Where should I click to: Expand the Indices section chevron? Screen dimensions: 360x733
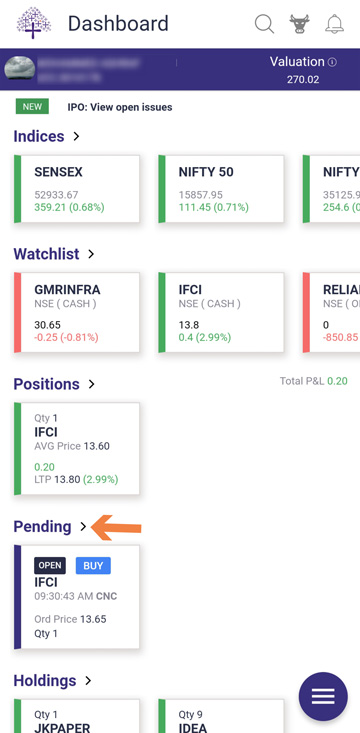(76, 137)
